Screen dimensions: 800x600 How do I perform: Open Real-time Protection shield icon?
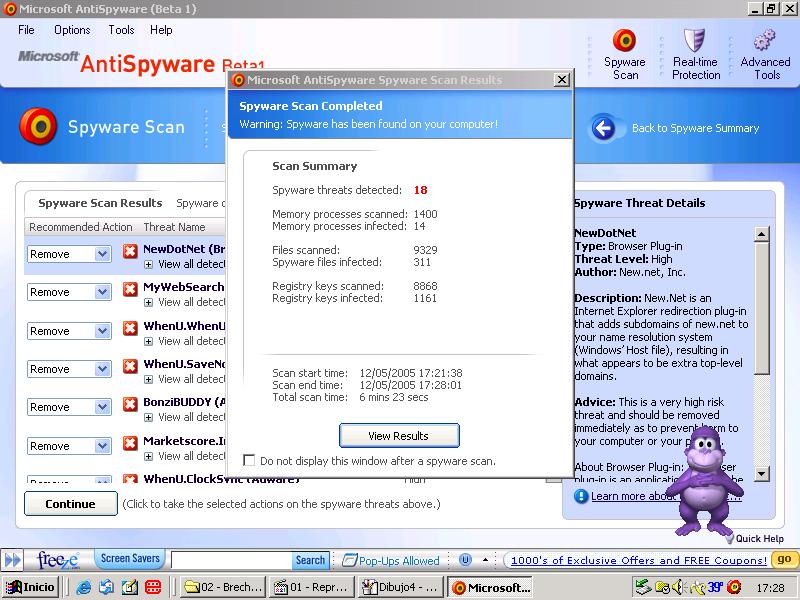coord(694,40)
